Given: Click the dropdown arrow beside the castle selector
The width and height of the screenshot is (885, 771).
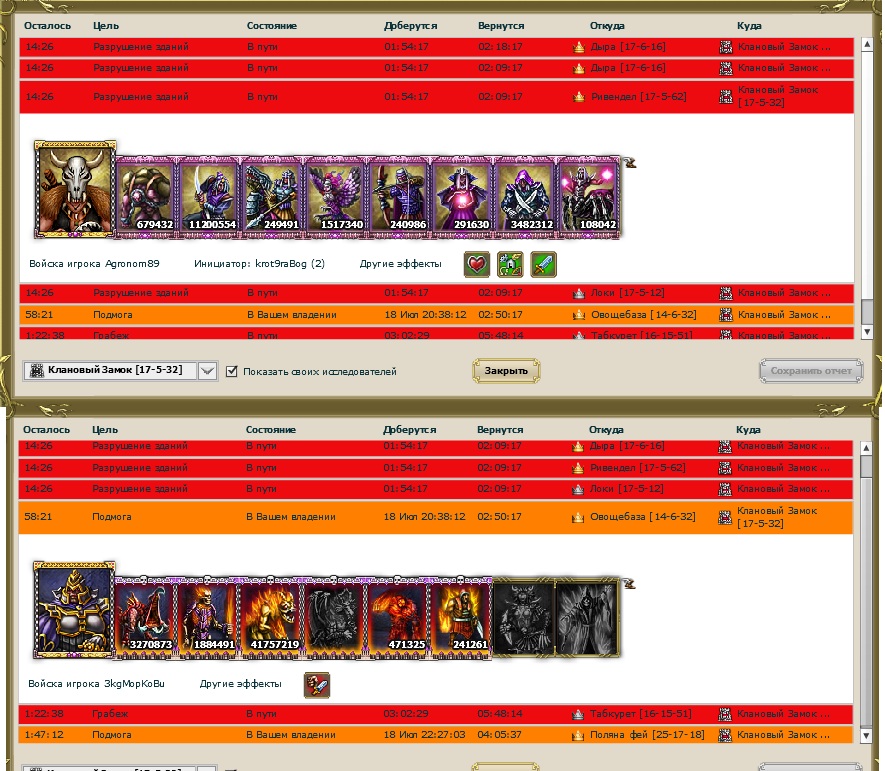Looking at the screenshot, I should [x=207, y=371].
